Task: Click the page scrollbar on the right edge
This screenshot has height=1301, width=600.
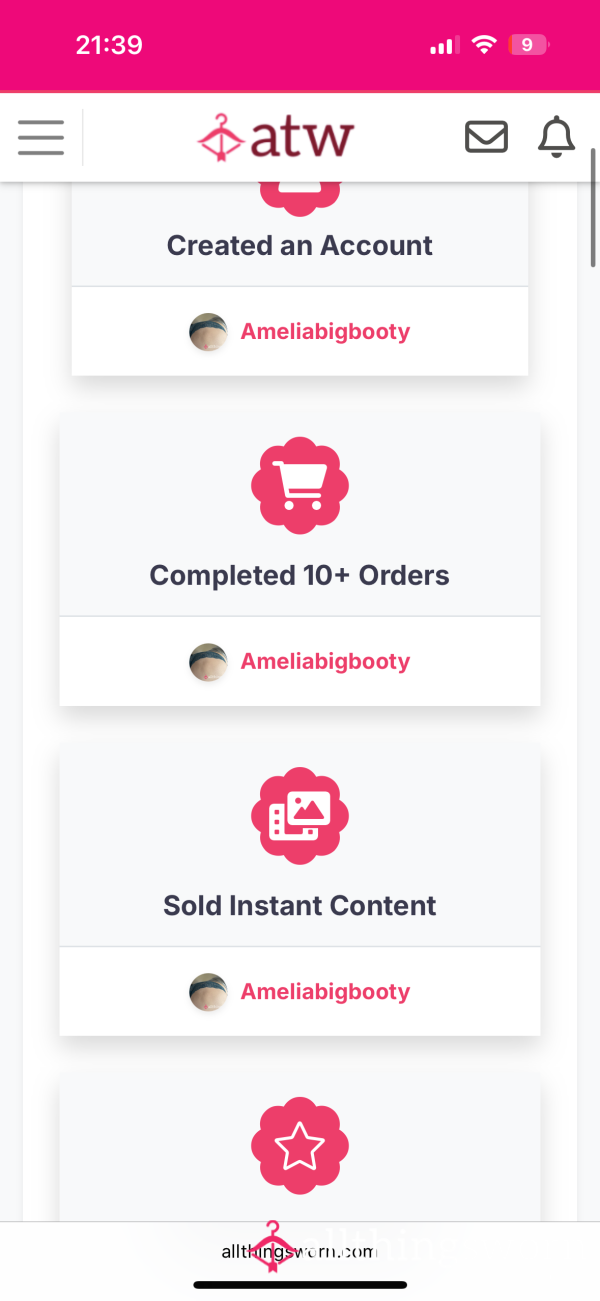Action: [x=594, y=208]
